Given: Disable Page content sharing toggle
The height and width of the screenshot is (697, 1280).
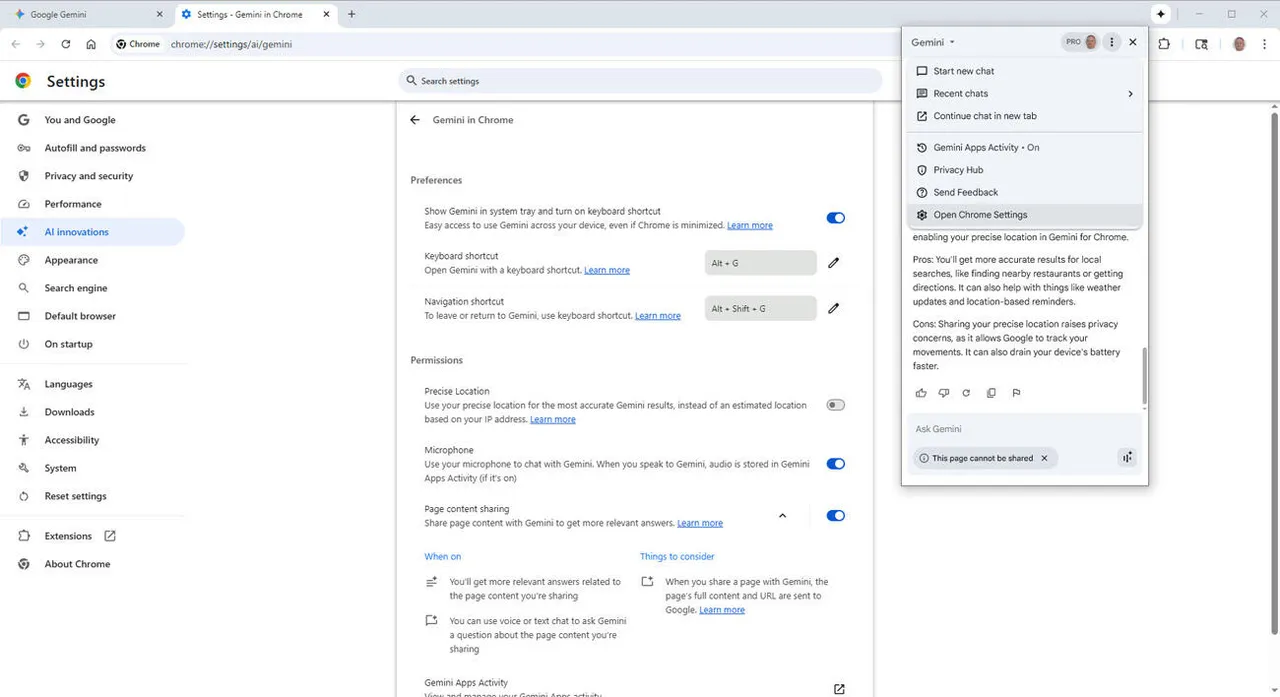Looking at the screenshot, I should (x=835, y=516).
